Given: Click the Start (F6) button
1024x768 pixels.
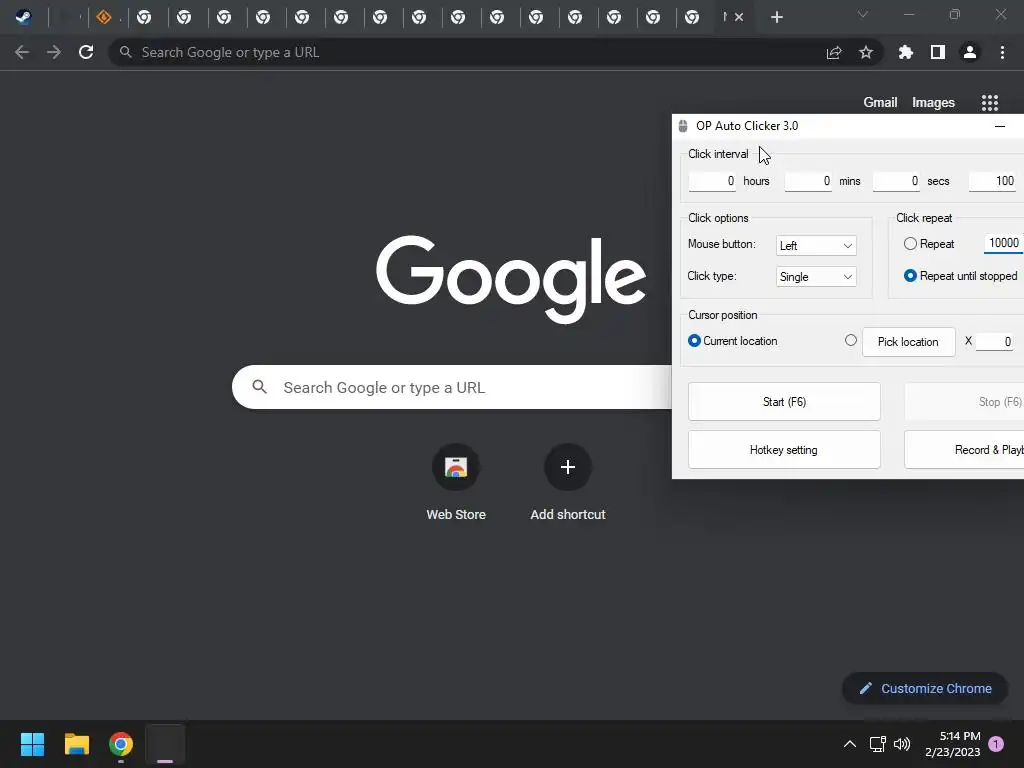Looking at the screenshot, I should click(784, 402).
